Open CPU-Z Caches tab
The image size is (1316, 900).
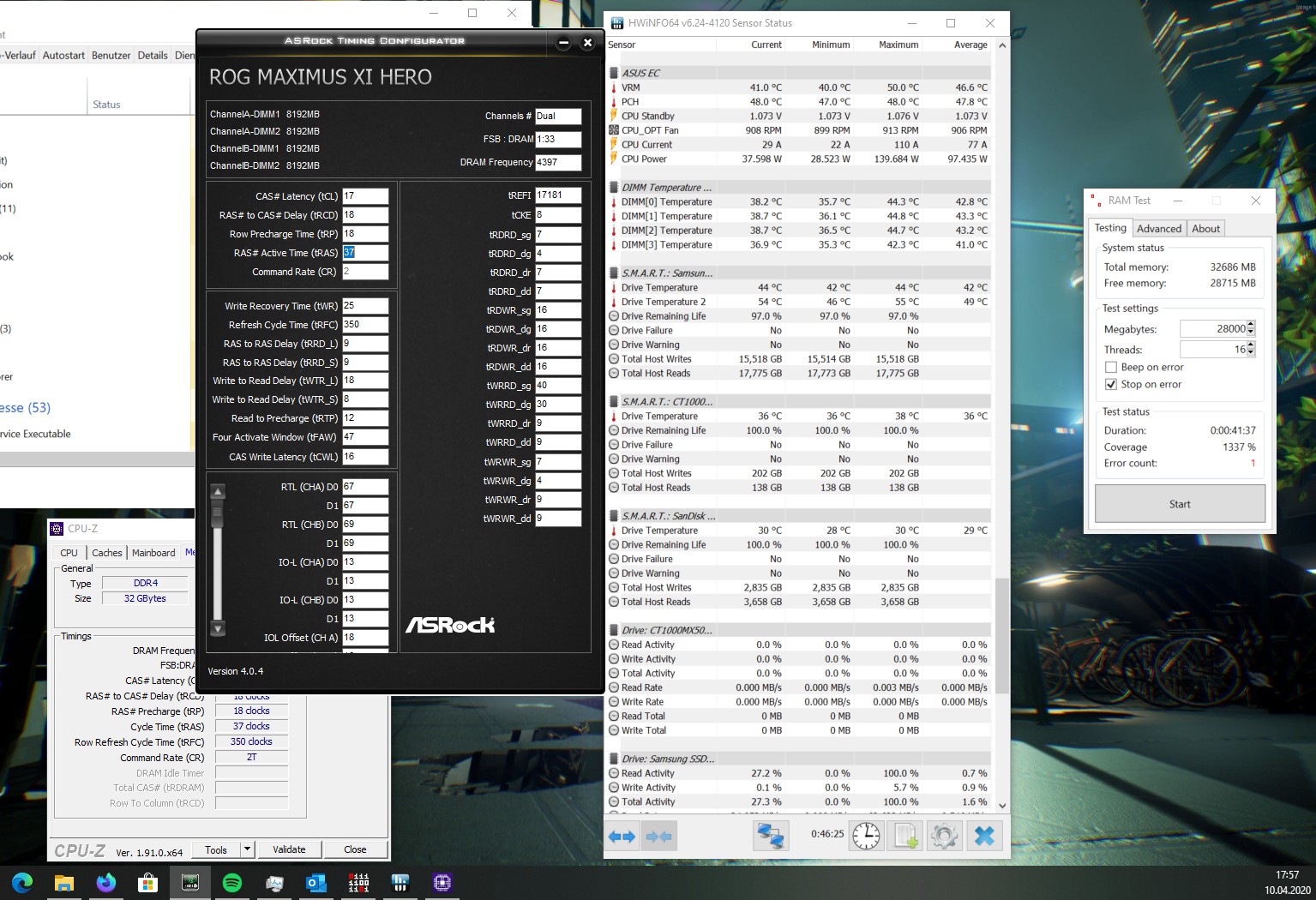(107, 553)
